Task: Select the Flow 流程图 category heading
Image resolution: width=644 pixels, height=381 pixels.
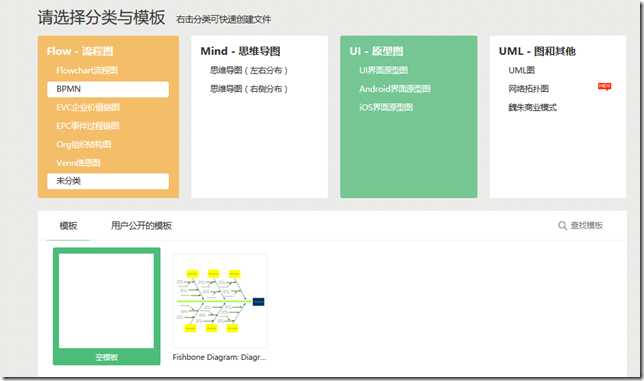Action: point(80,51)
